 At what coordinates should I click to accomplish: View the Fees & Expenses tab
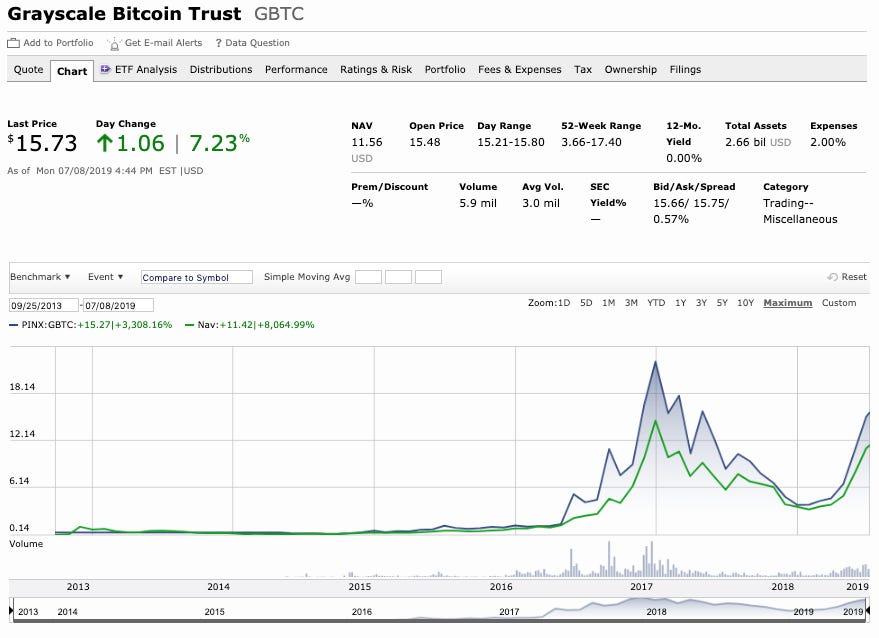pyautogui.click(x=520, y=70)
